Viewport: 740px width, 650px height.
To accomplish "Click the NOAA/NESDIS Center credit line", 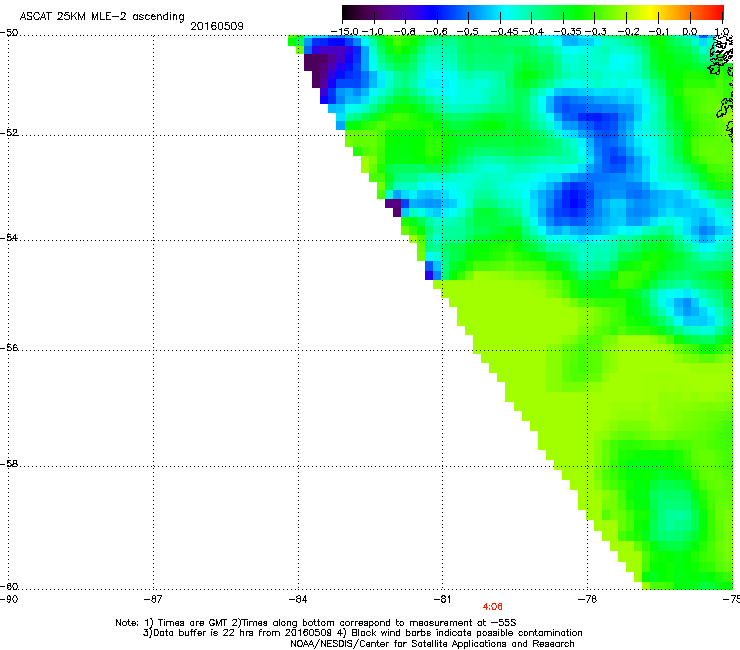I will click(x=432, y=644).
